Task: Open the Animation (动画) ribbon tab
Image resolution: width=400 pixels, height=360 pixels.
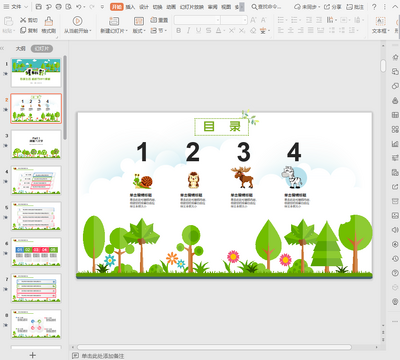Action: (171, 7)
